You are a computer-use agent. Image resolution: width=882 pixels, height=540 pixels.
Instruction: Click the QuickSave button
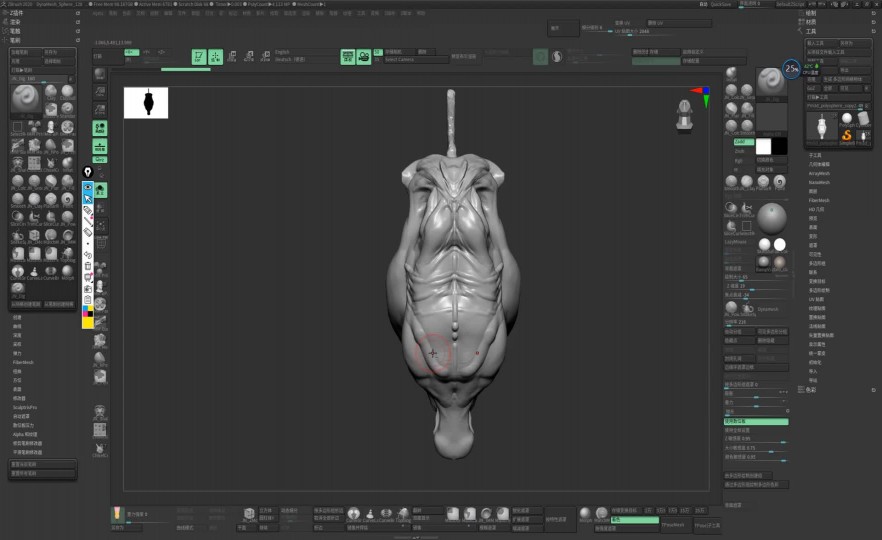point(721,4)
